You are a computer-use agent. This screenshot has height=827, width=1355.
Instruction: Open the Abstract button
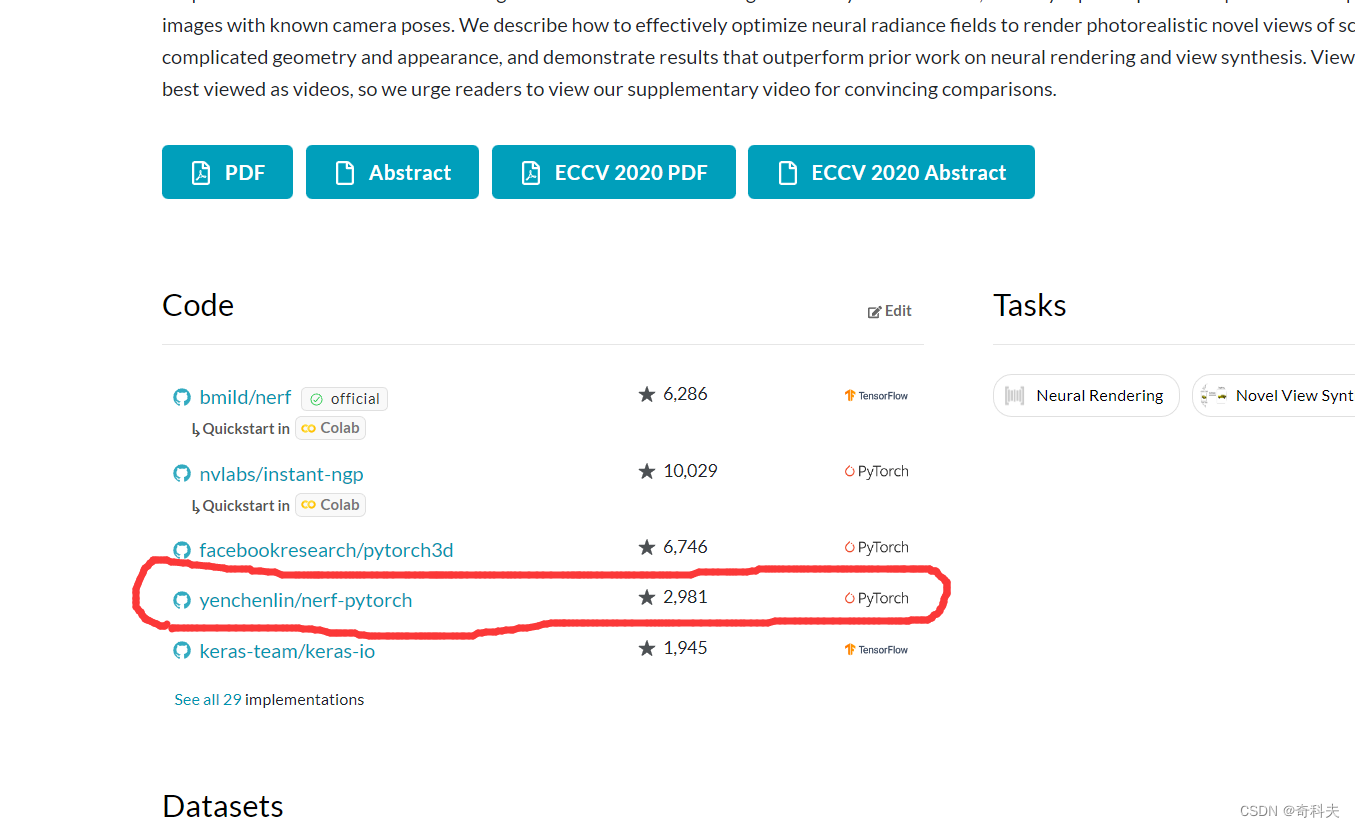click(x=392, y=172)
